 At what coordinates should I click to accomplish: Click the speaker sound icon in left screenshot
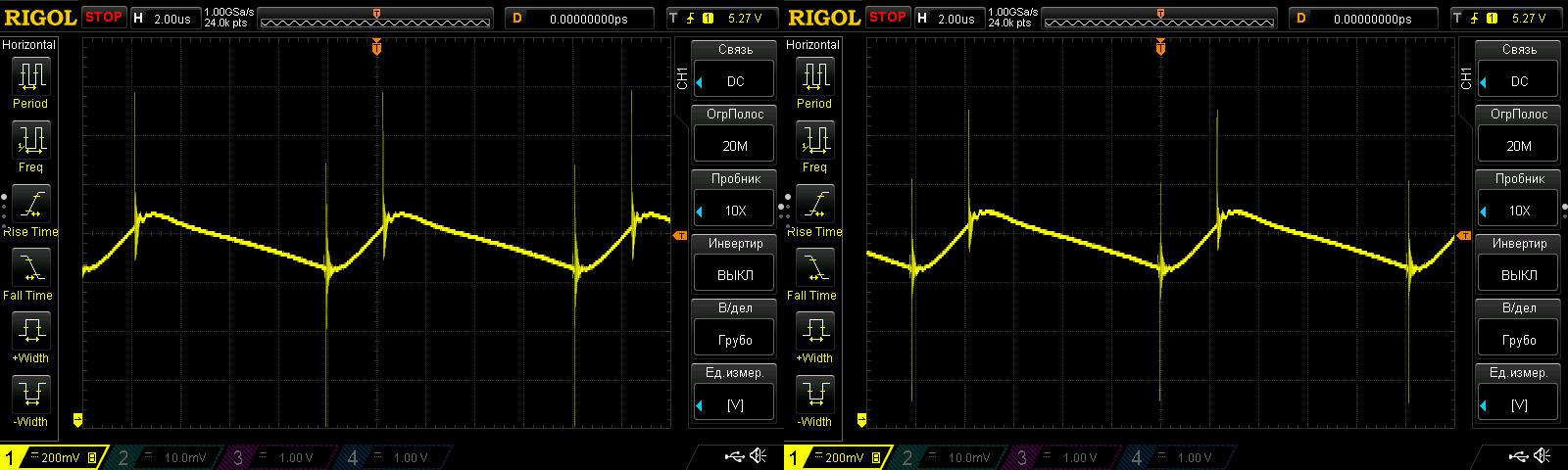click(758, 456)
